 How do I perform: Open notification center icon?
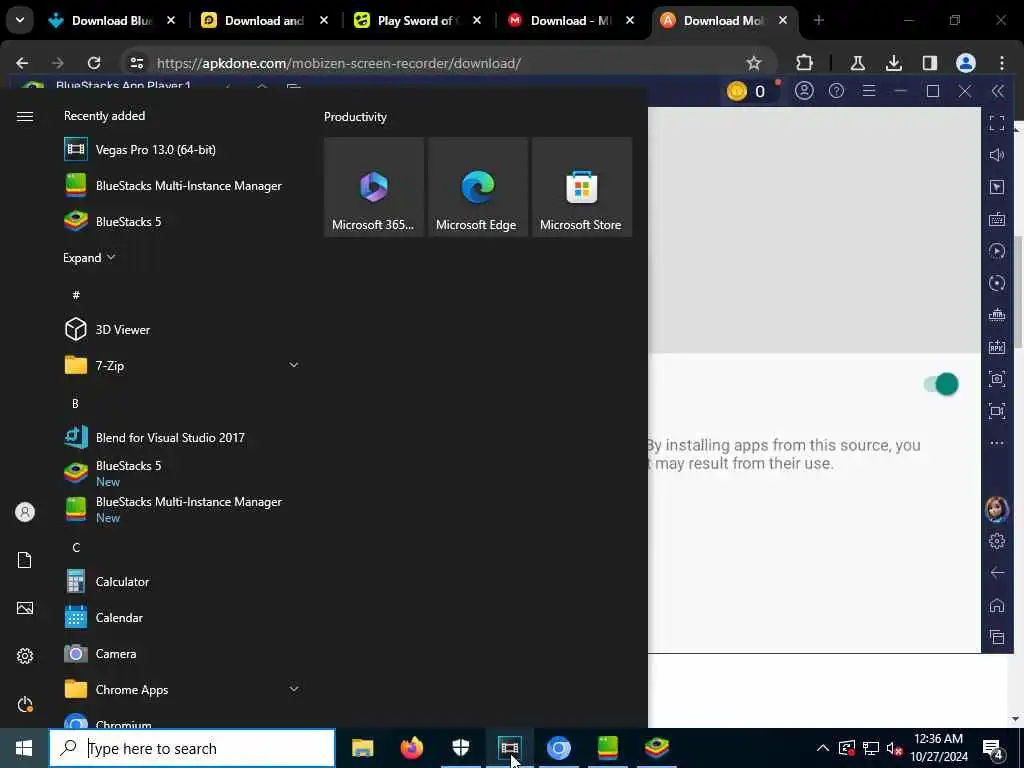point(993,748)
